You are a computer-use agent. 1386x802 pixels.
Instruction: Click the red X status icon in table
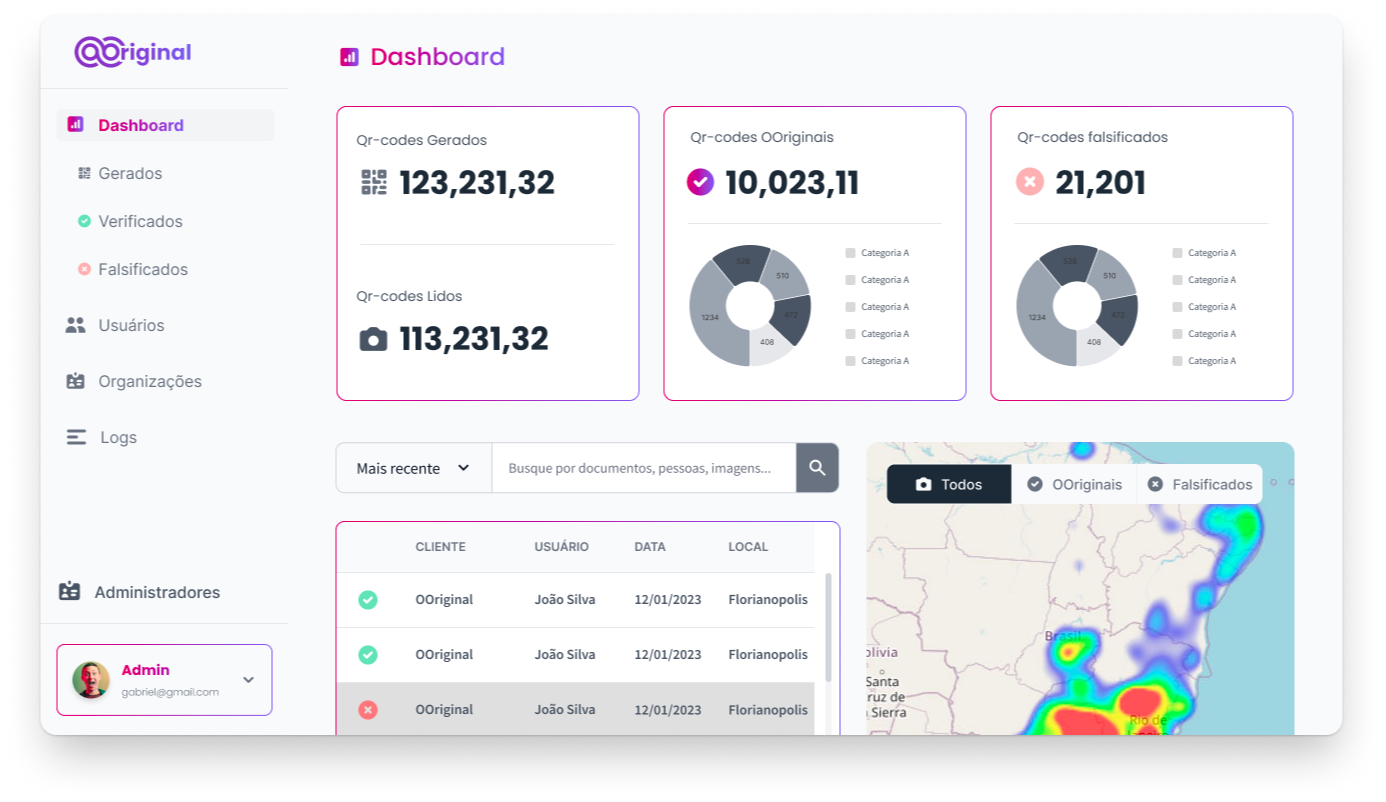pos(368,710)
